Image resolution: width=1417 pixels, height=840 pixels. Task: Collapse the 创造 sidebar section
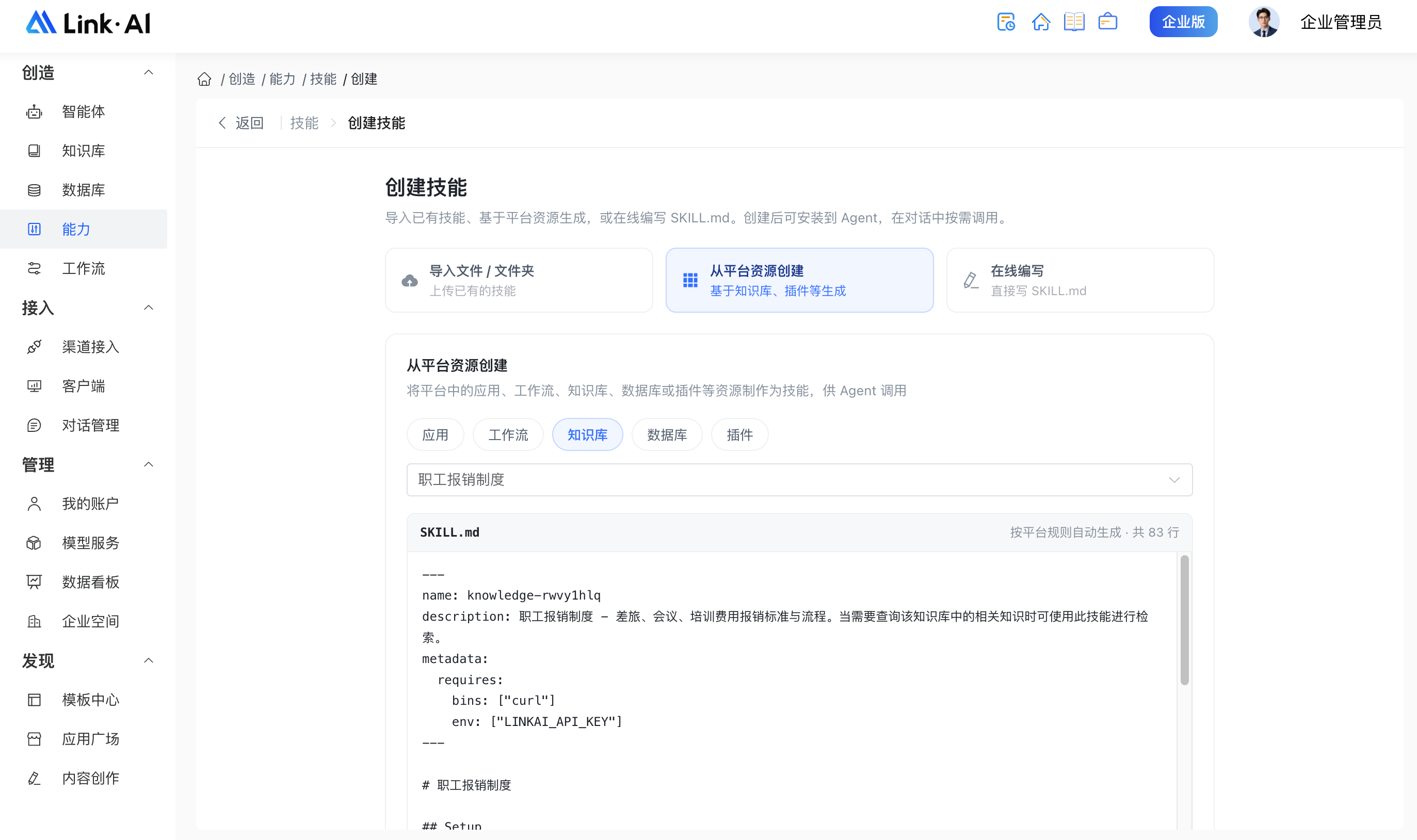pos(148,72)
